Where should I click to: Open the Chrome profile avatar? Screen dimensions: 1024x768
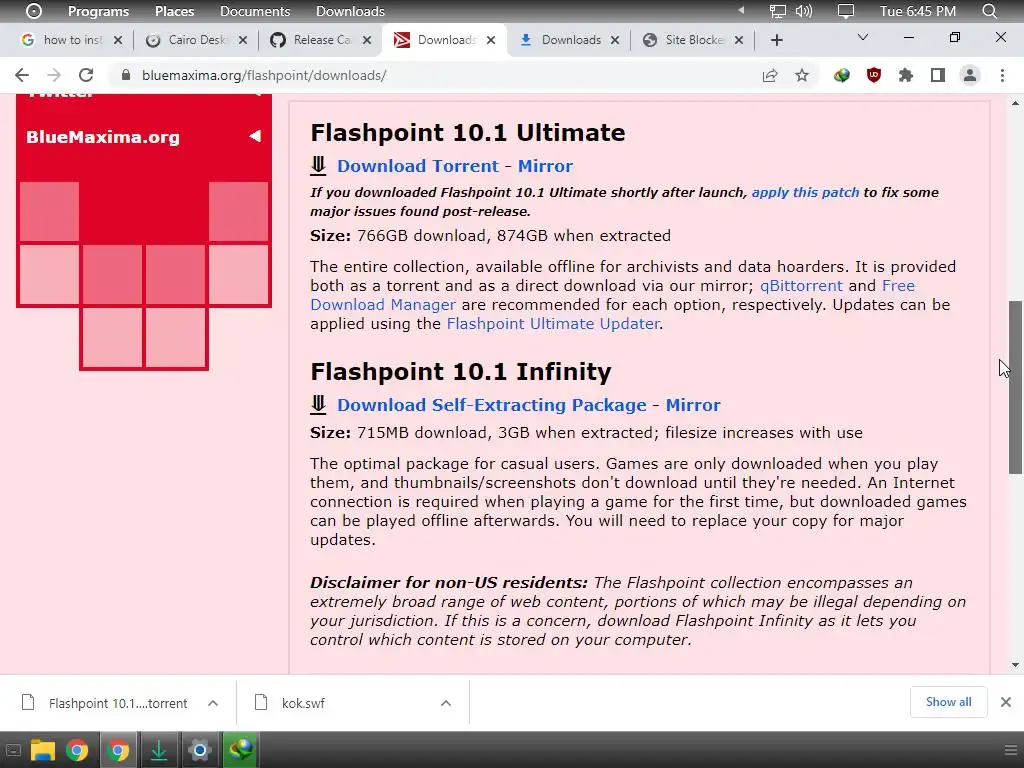pyautogui.click(x=970, y=75)
